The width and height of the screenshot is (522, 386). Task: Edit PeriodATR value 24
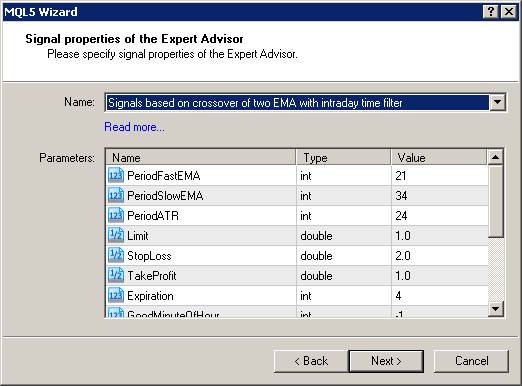coord(440,216)
